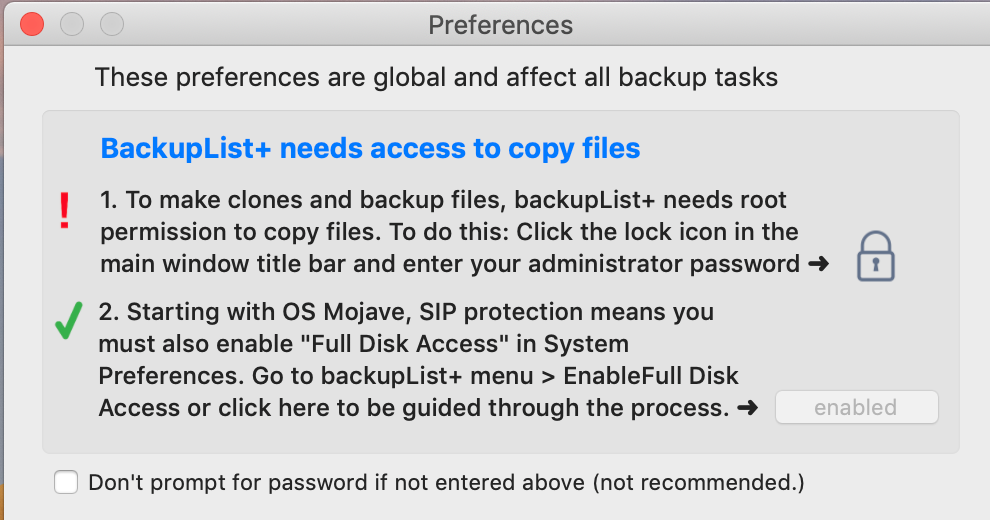
Task: Click the 'These preferences are global' description text
Action: click(x=436, y=77)
